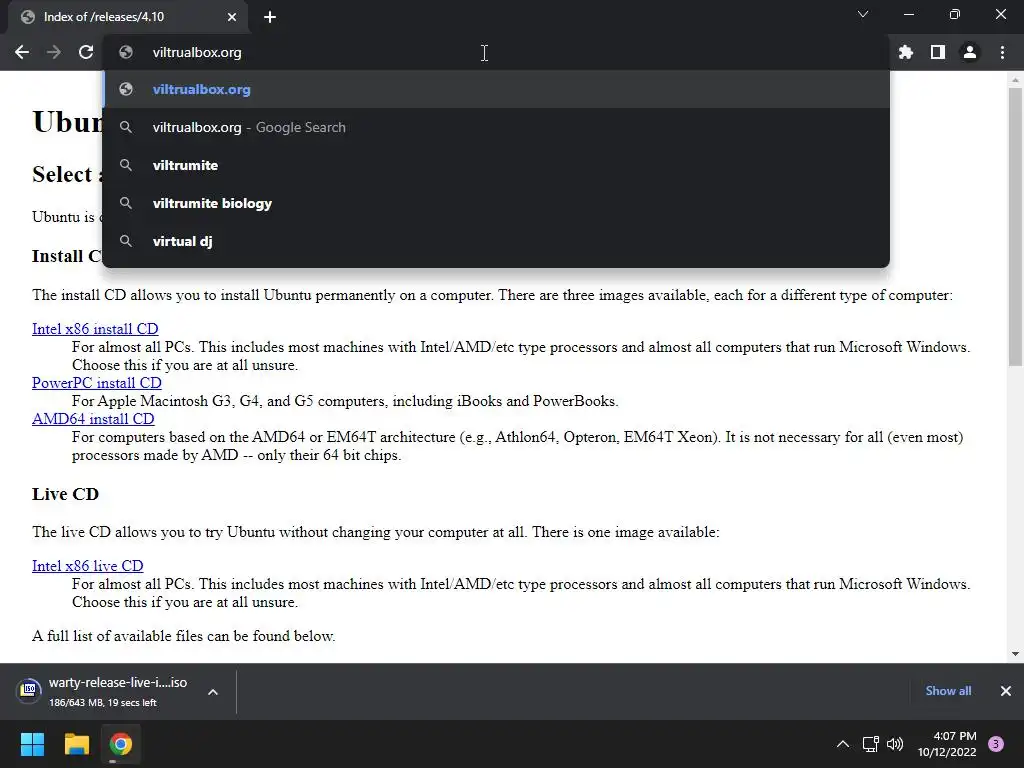Reload the current page
The height and width of the screenshot is (768, 1024).
[x=86, y=52]
